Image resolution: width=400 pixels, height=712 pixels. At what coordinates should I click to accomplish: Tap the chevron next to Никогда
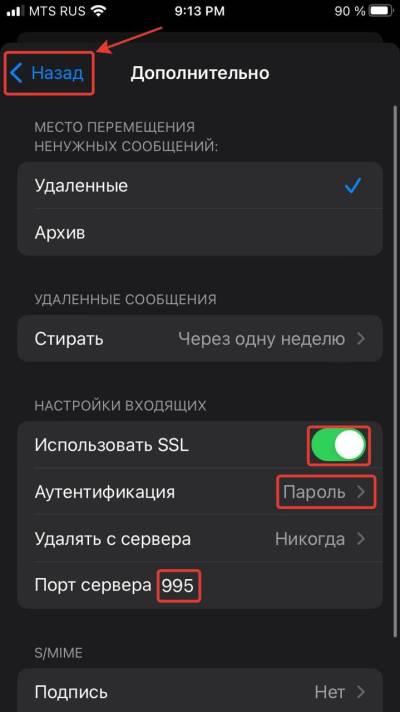coord(361,539)
